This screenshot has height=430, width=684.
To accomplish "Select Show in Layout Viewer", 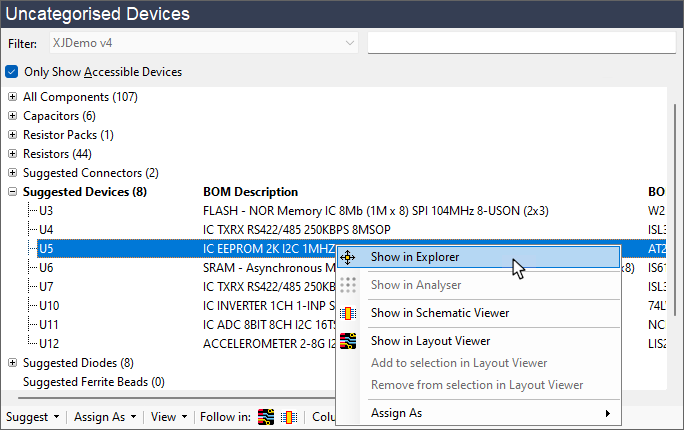I will pyautogui.click(x=430, y=341).
